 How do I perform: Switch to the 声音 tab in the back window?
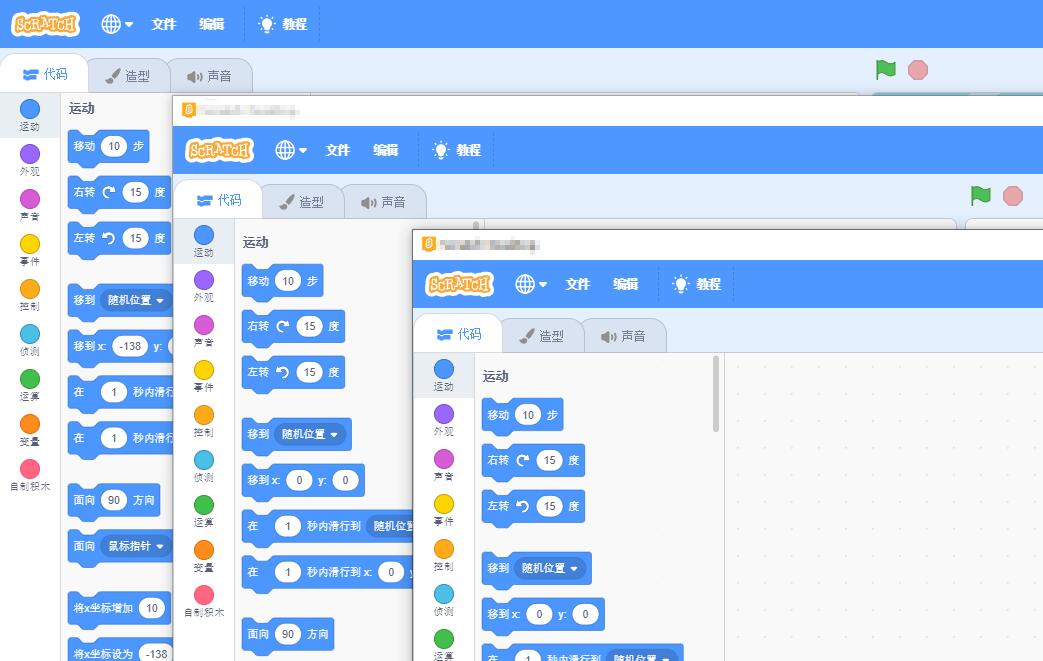pos(210,76)
